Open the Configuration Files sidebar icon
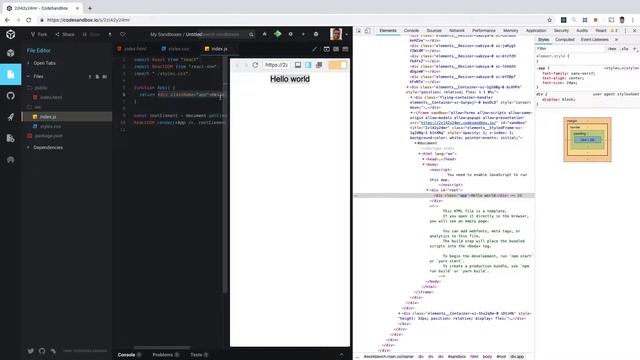The height and width of the screenshot is (360, 640). [11, 138]
